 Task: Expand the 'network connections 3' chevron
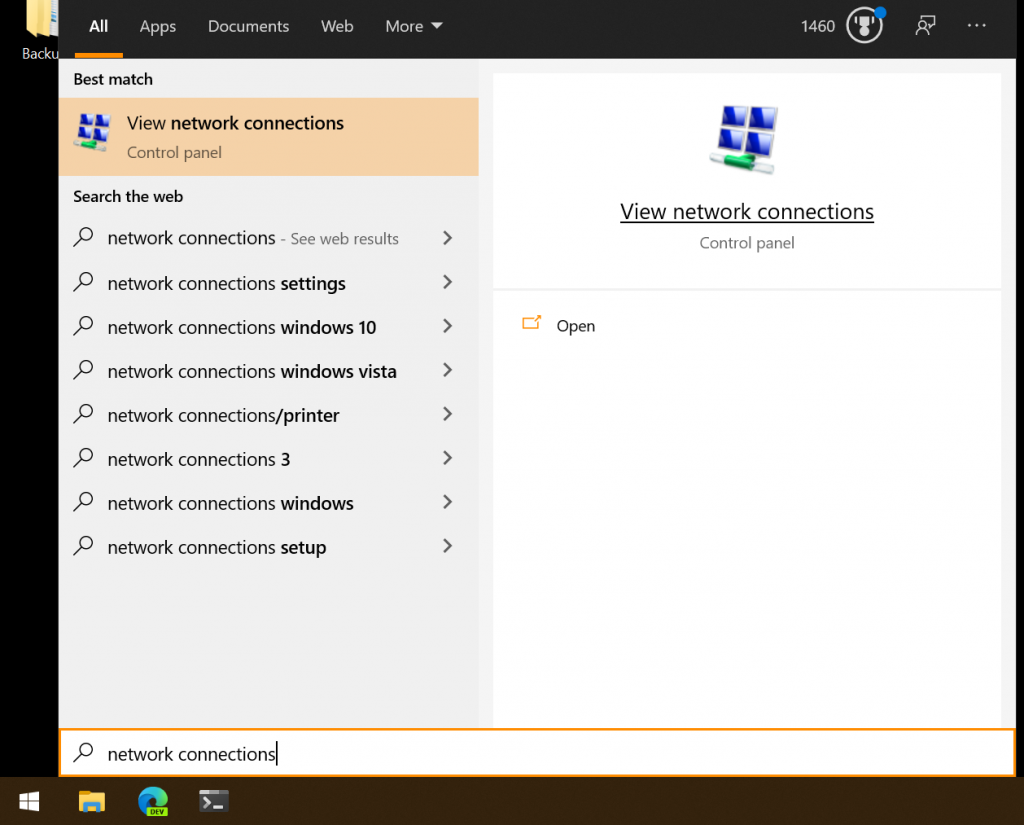[x=447, y=458]
